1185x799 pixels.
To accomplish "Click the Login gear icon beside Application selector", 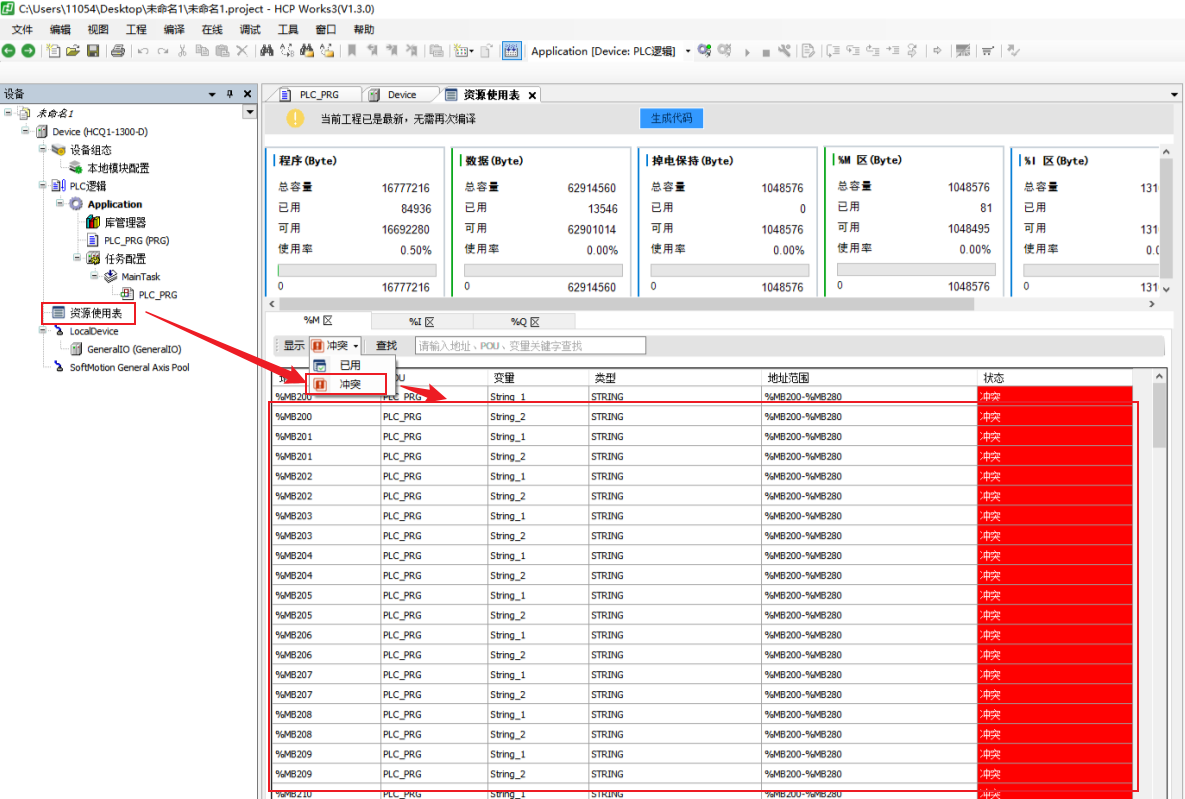I will [x=705, y=51].
